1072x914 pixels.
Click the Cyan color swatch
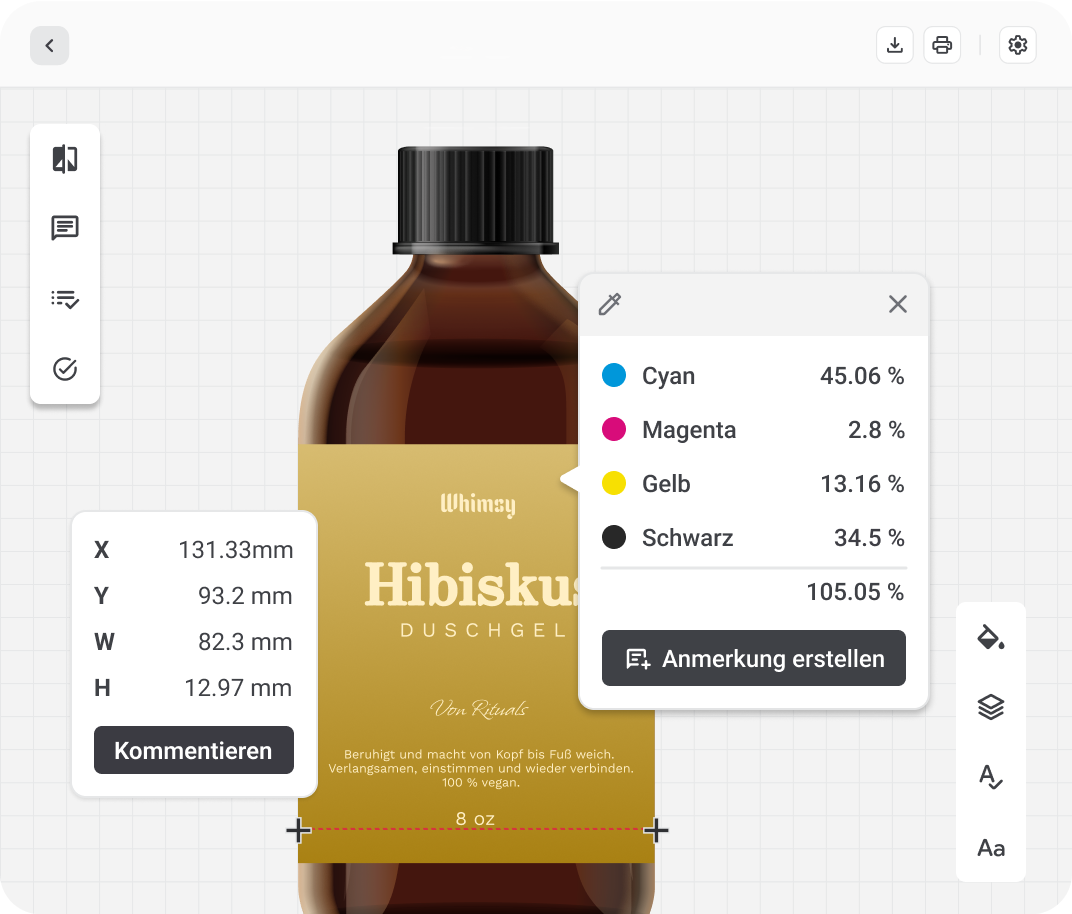pos(614,376)
